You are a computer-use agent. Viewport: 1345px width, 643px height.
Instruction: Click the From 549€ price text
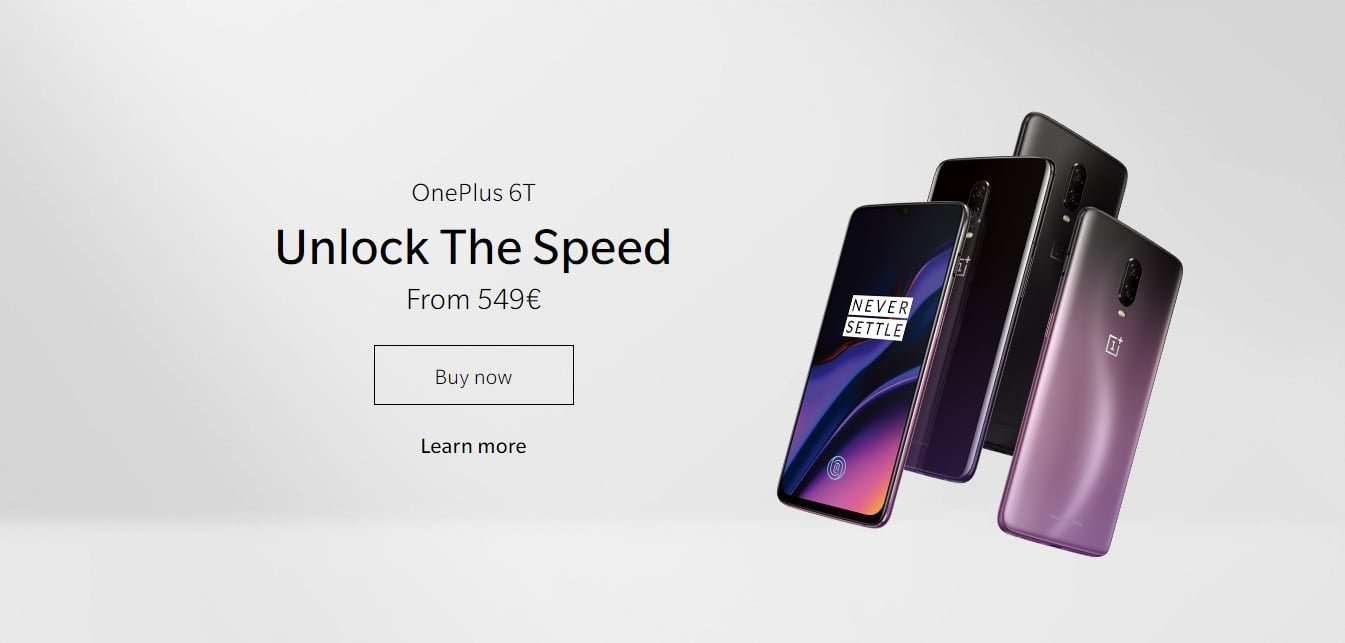[473, 299]
